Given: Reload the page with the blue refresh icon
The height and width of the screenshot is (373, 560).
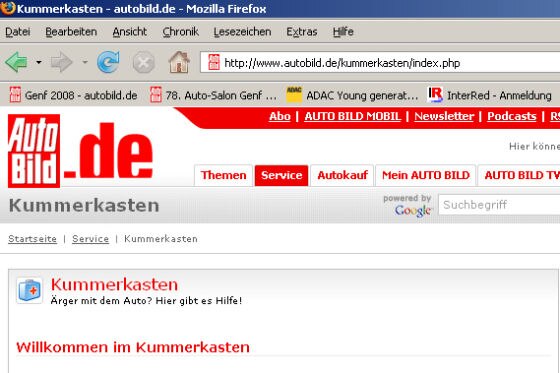Looking at the screenshot, I should point(108,62).
